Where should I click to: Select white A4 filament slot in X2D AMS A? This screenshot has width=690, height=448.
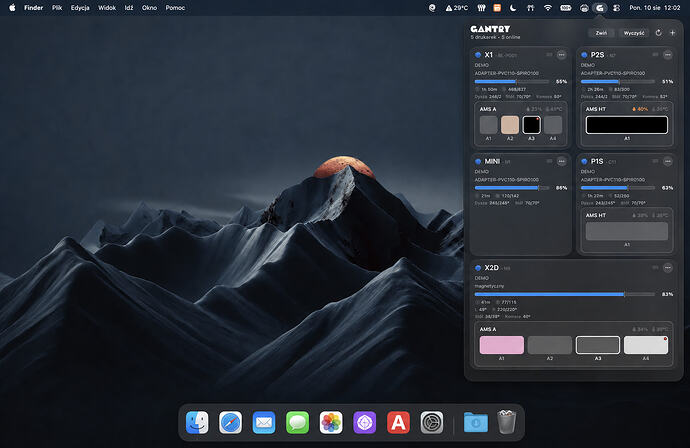[646, 345]
